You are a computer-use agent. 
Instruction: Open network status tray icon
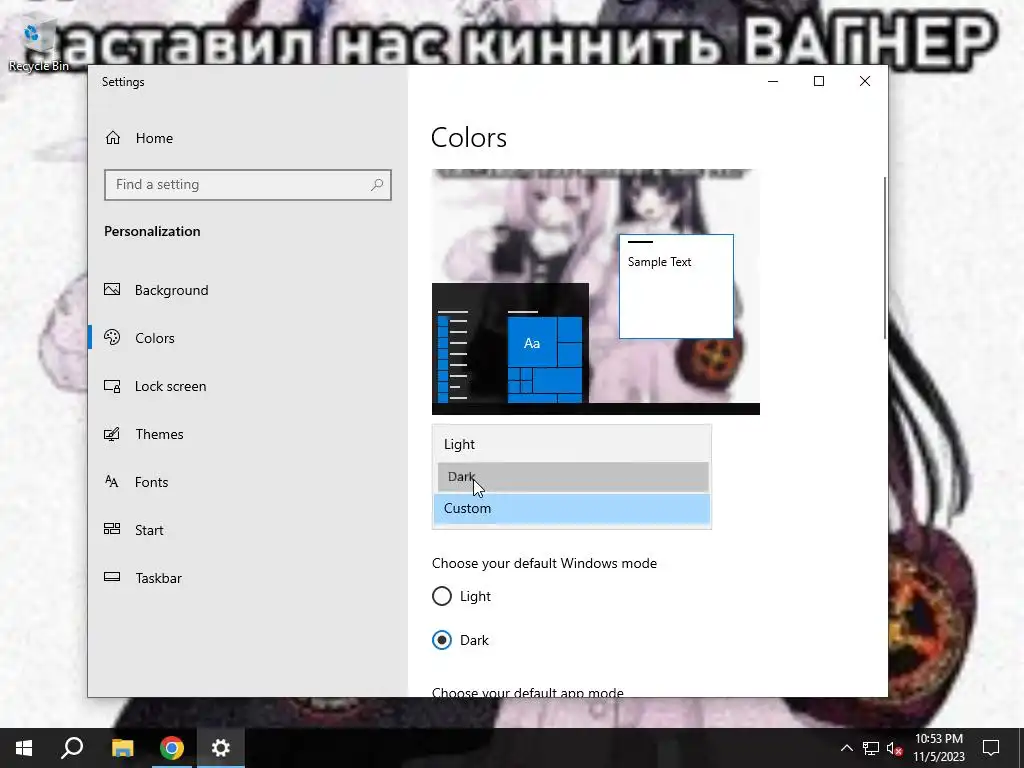click(871, 748)
